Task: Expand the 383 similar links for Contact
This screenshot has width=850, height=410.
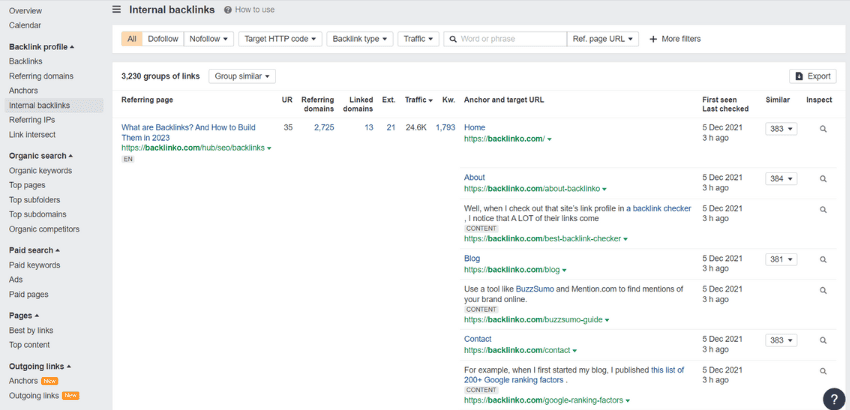Action: pos(781,341)
